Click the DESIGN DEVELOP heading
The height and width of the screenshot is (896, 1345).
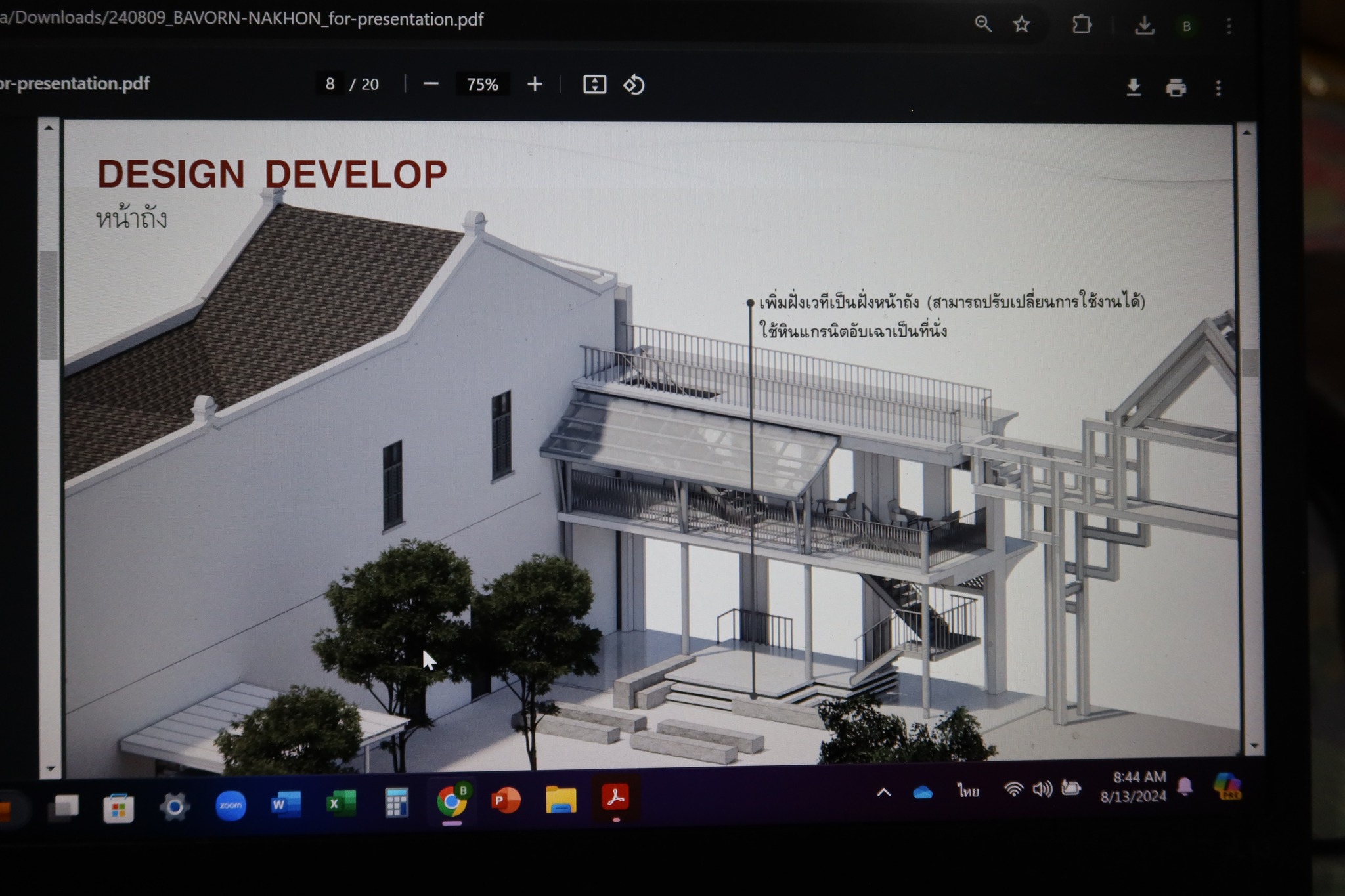(x=272, y=174)
